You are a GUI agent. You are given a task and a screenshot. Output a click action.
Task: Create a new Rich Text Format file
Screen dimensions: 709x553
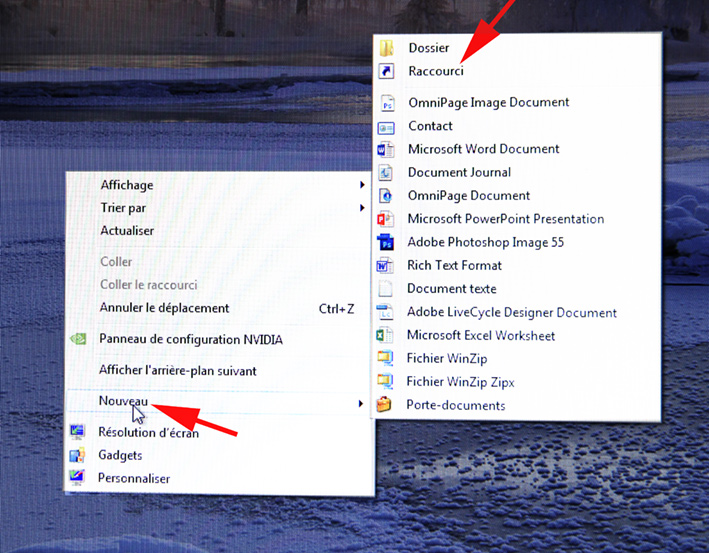click(x=517, y=265)
